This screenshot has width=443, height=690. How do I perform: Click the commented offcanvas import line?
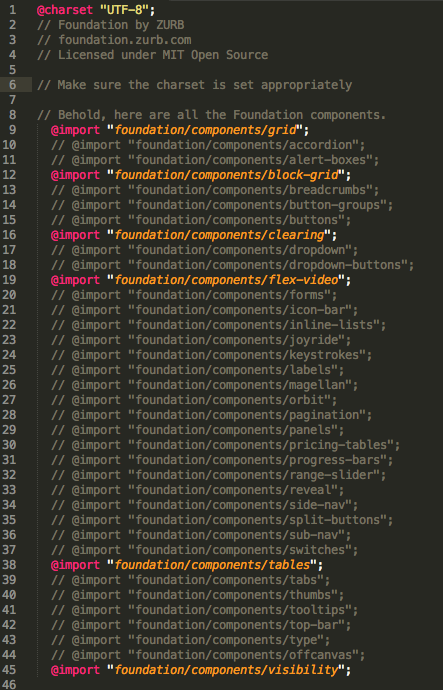(x=208, y=655)
